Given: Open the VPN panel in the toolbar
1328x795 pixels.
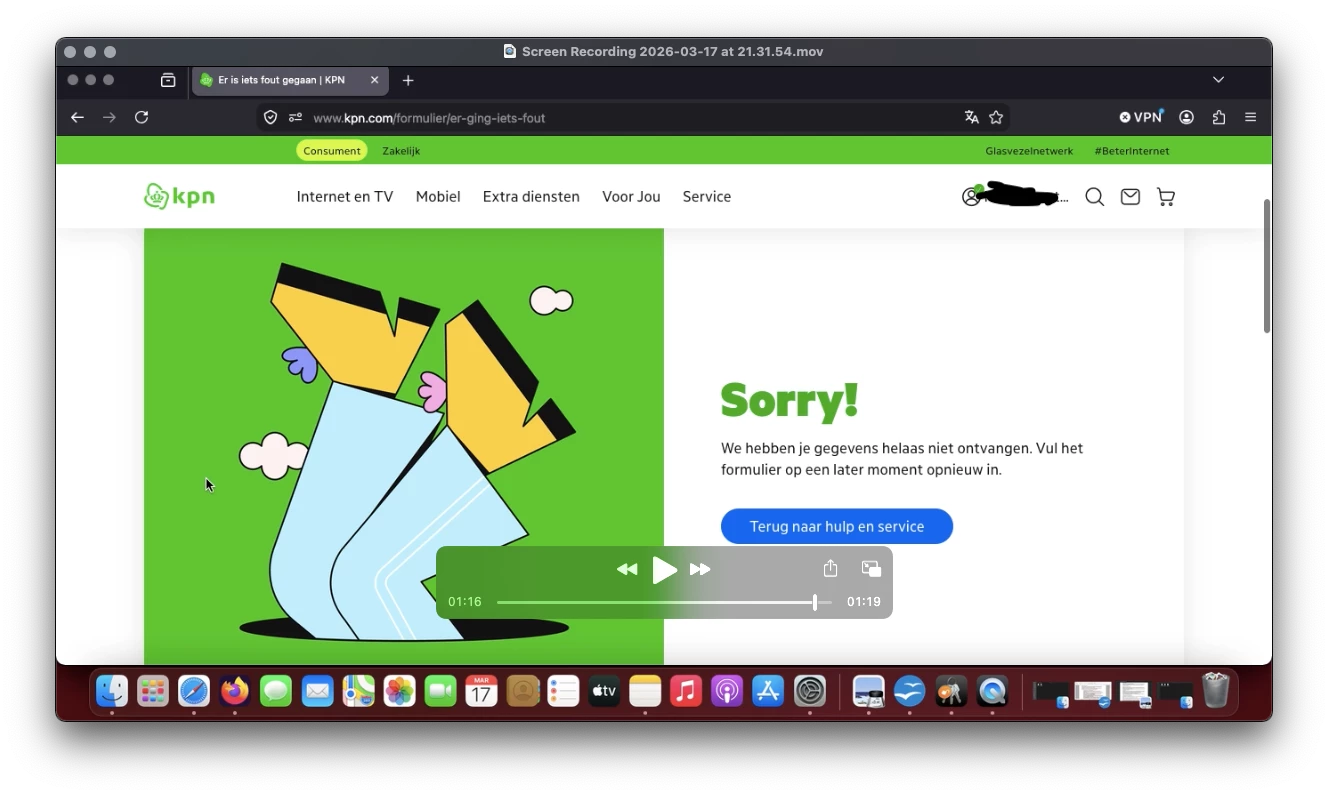Looking at the screenshot, I should tap(1141, 117).
